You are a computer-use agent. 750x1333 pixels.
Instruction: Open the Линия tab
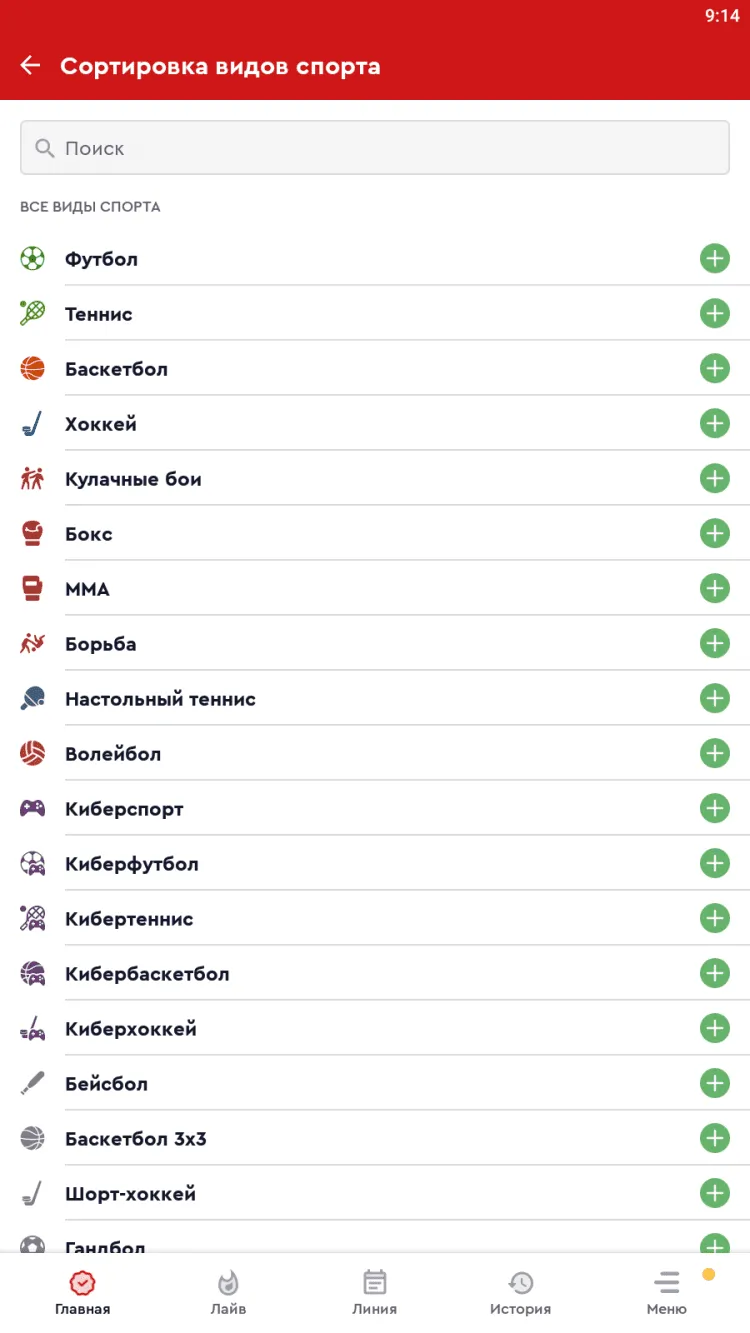[x=374, y=1292]
